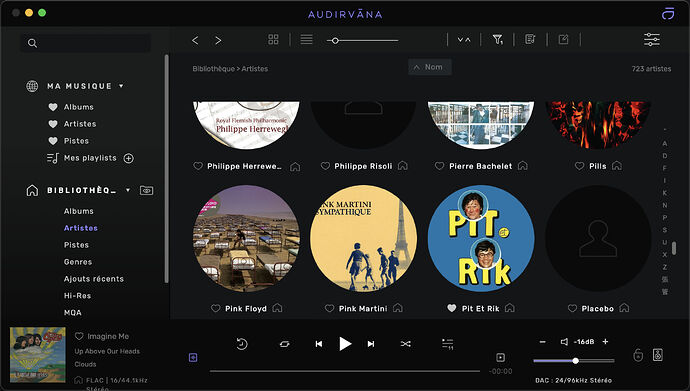Click the Audirvana logo icon top right

click(x=668, y=14)
